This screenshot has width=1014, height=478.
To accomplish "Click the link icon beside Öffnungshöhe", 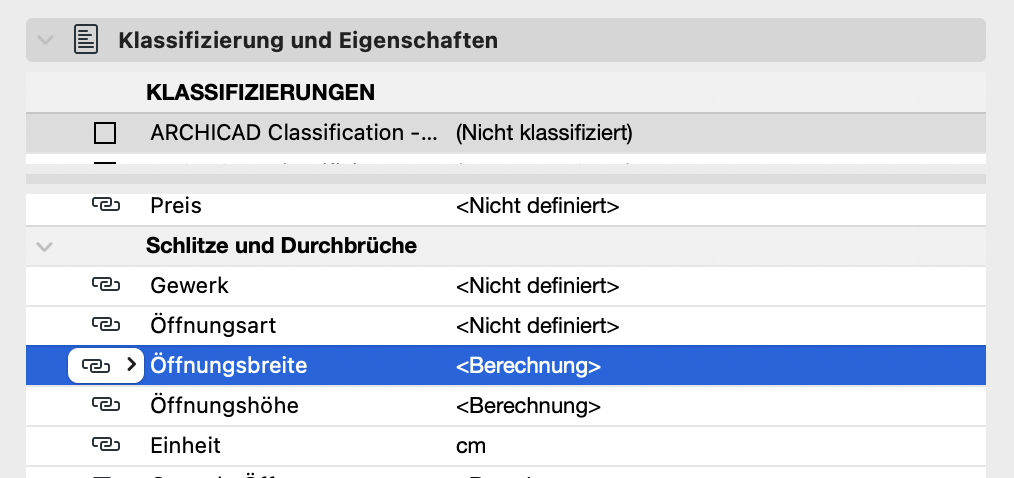I will point(105,406).
